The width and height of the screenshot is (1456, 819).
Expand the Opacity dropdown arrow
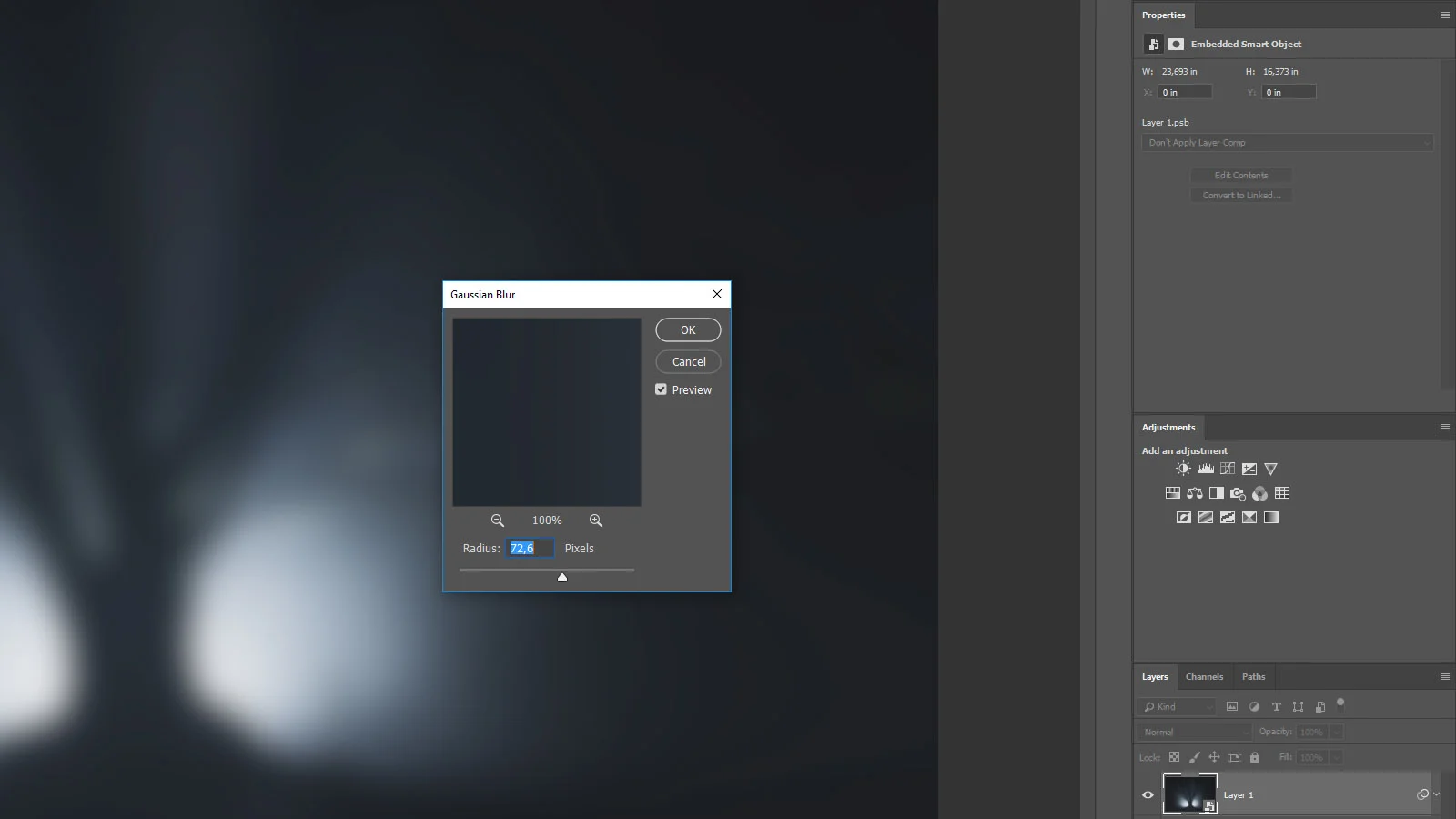tap(1336, 732)
